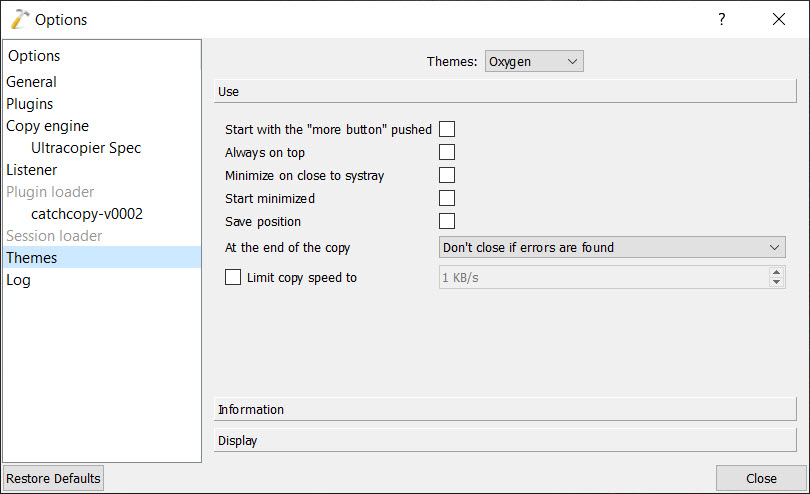Open Ultracopier Spec under Copy engine
Image resolution: width=810 pixels, height=494 pixels.
pos(86,148)
